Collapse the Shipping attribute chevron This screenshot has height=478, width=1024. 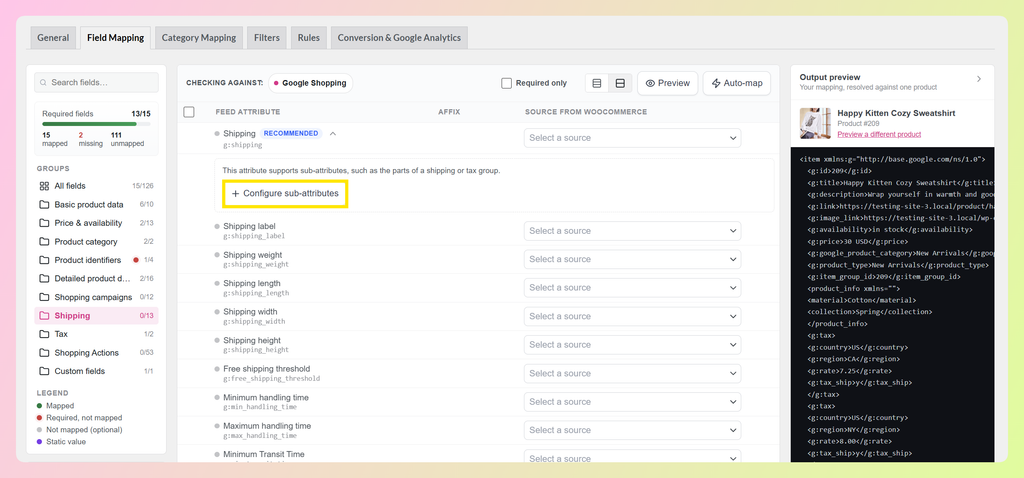point(333,133)
